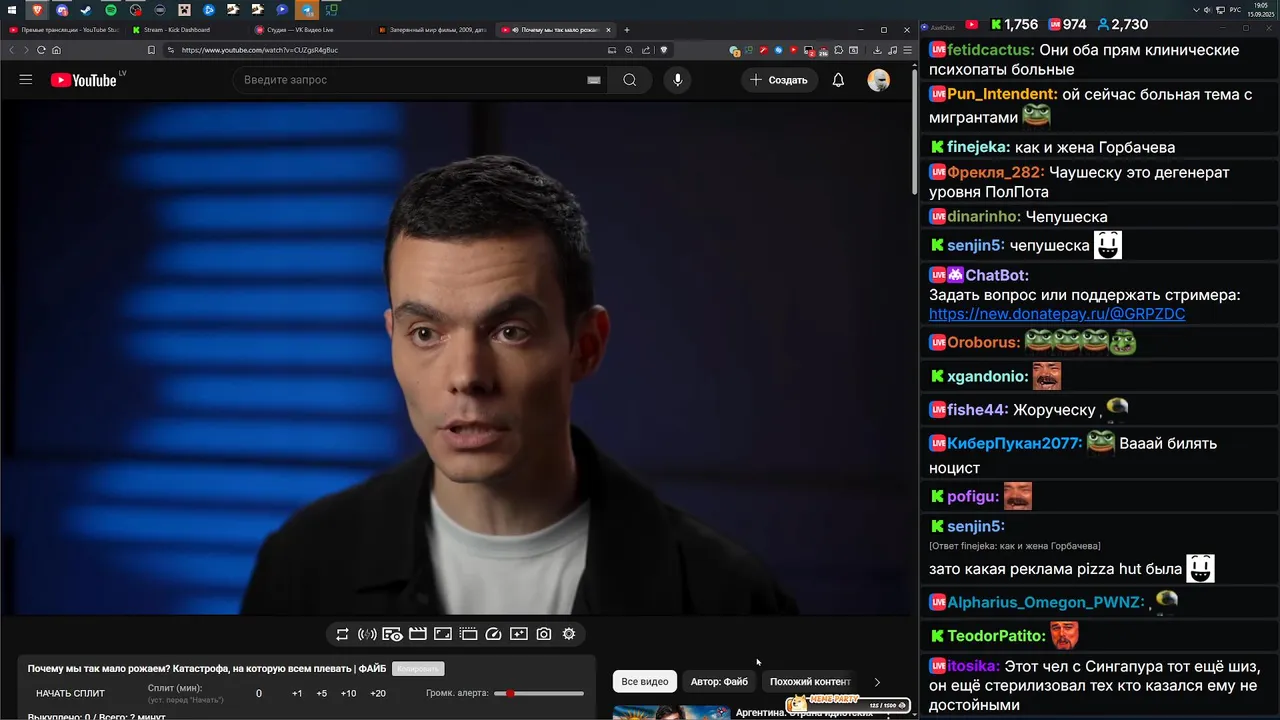Open Spotify from the taskbar
This screenshot has height=720, width=1280.
[110, 10]
